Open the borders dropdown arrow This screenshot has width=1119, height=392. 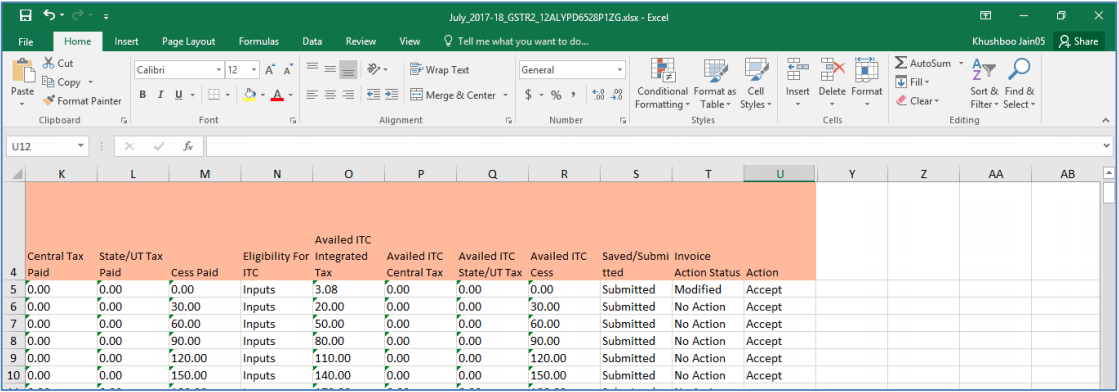(228, 94)
